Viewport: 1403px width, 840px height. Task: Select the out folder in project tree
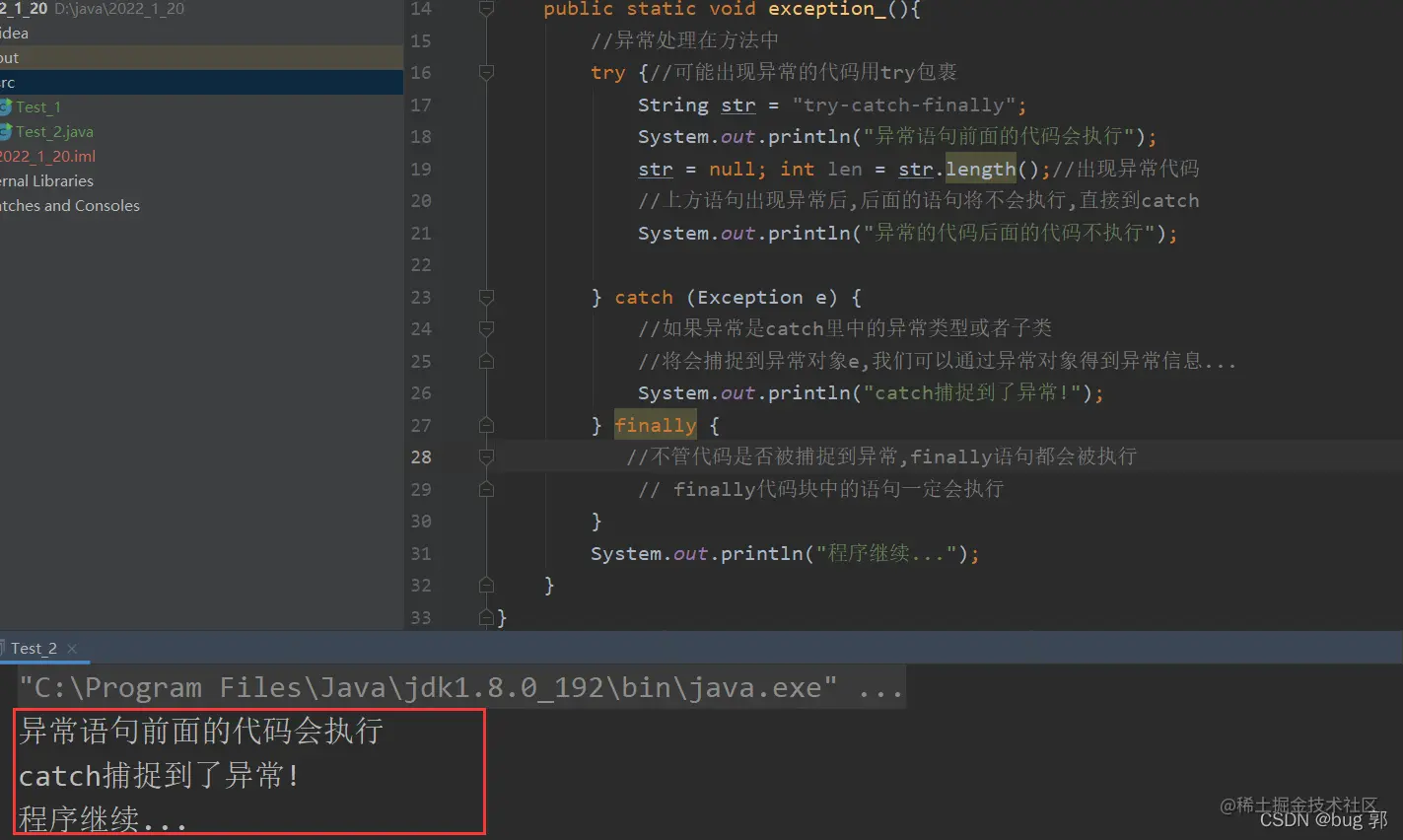point(9,58)
